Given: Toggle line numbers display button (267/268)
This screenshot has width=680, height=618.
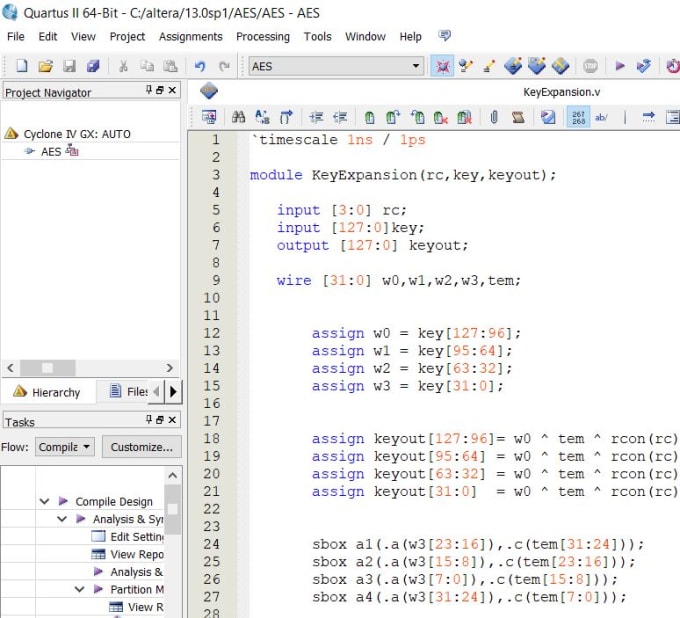Looking at the screenshot, I should coord(579,117).
